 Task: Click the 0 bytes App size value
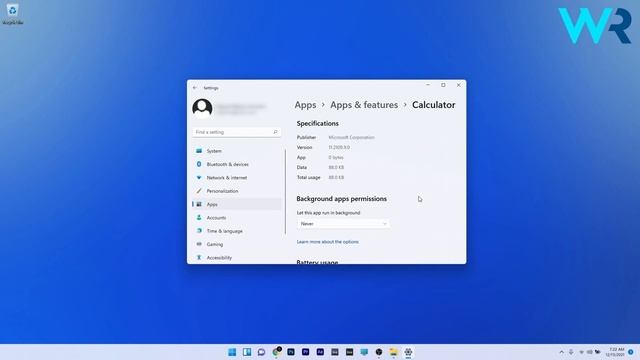[336, 158]
